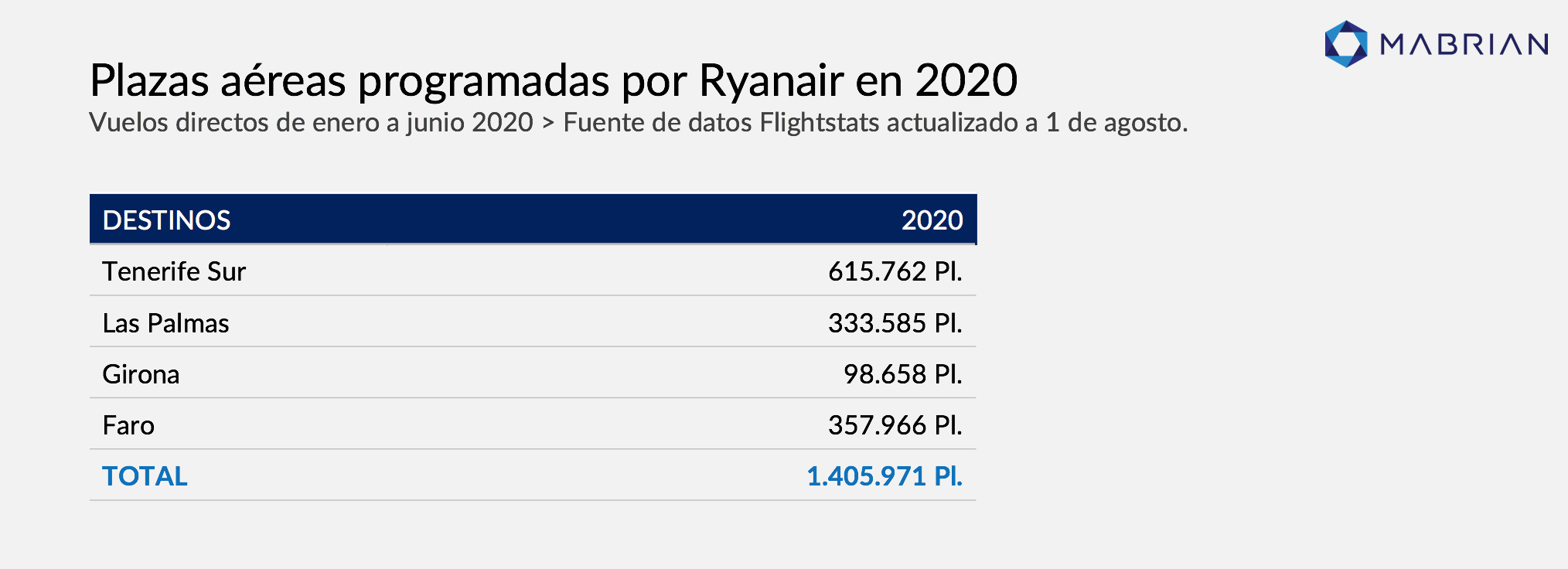The width and height of the screenshot is (1568, 569).
Task: Select the Faro destination row
Action: coord(533,424)
